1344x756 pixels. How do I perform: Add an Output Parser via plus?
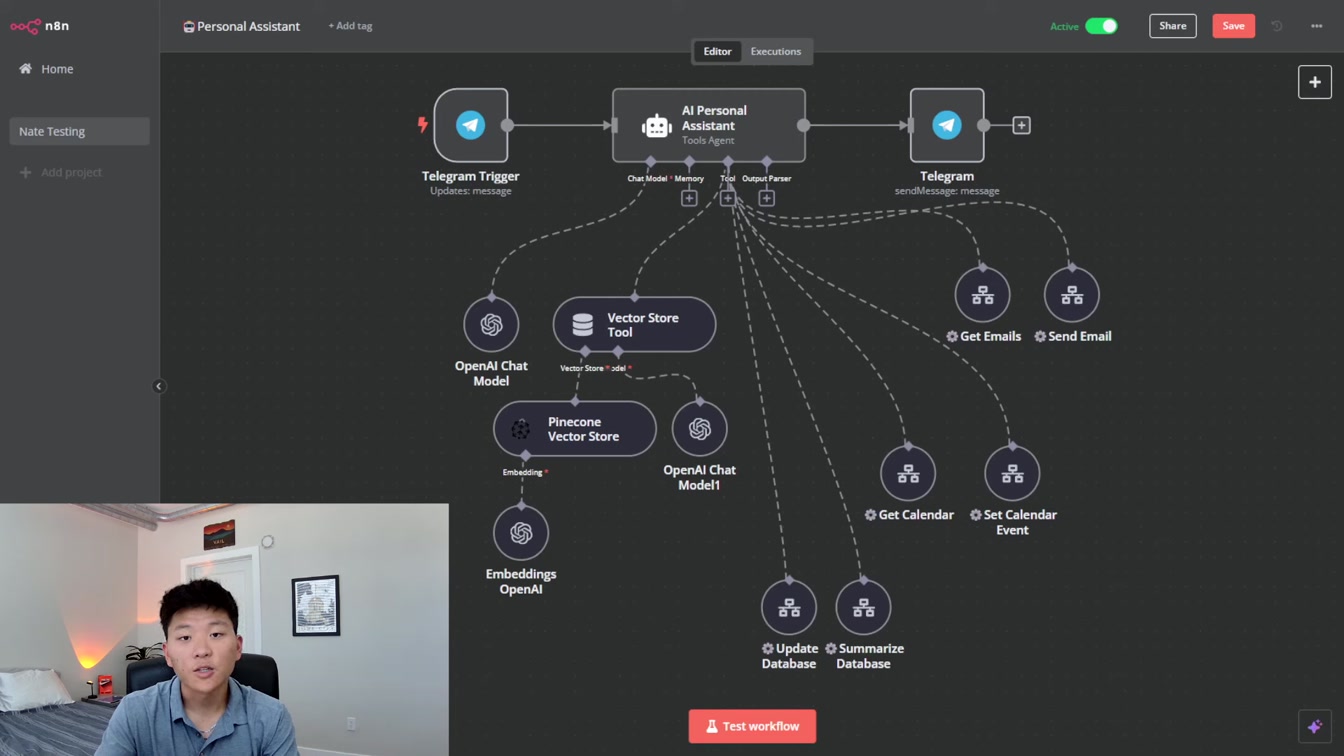pos(767,198)
